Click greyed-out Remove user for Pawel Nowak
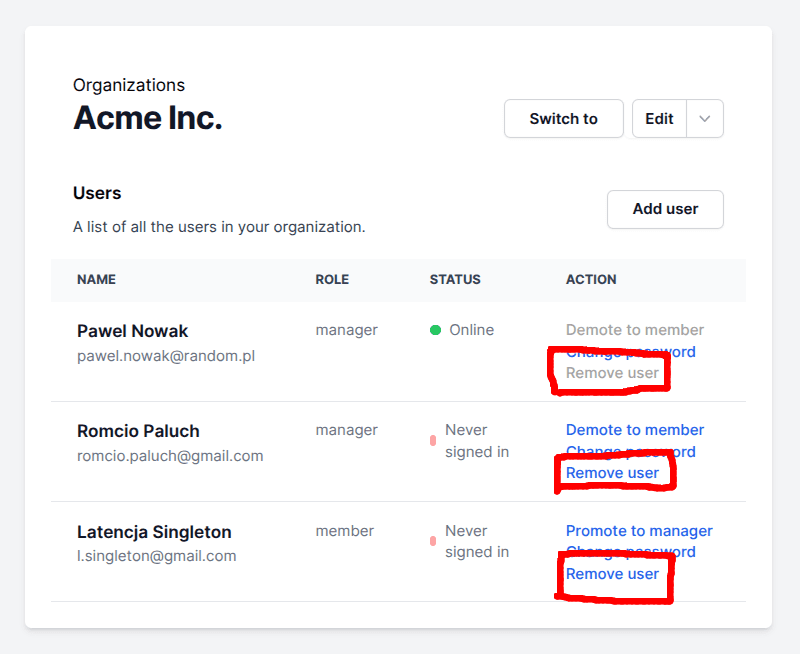 [612, 373]
